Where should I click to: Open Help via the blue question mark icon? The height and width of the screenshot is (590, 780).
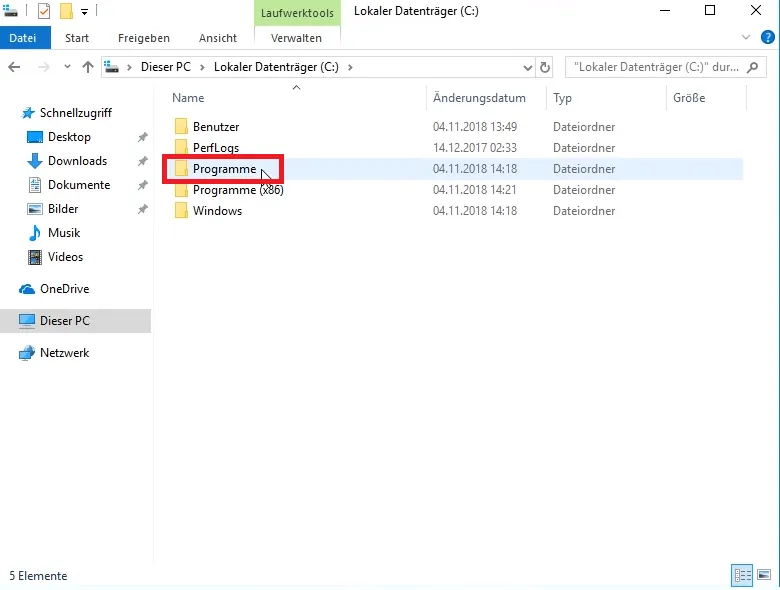[768, 37]
